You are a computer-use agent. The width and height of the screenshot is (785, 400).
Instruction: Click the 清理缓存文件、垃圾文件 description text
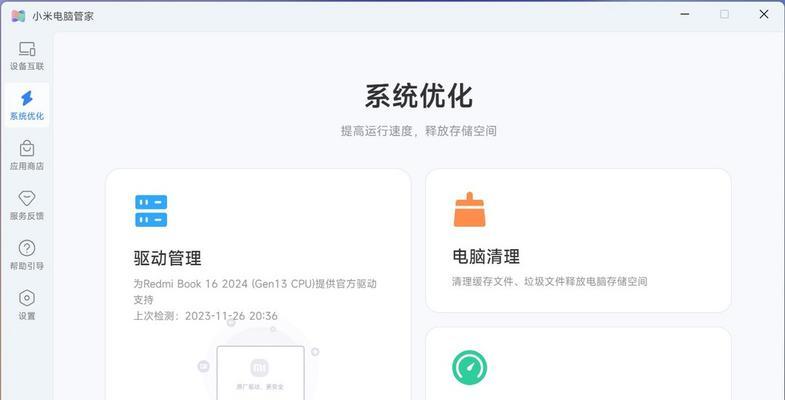550,281
